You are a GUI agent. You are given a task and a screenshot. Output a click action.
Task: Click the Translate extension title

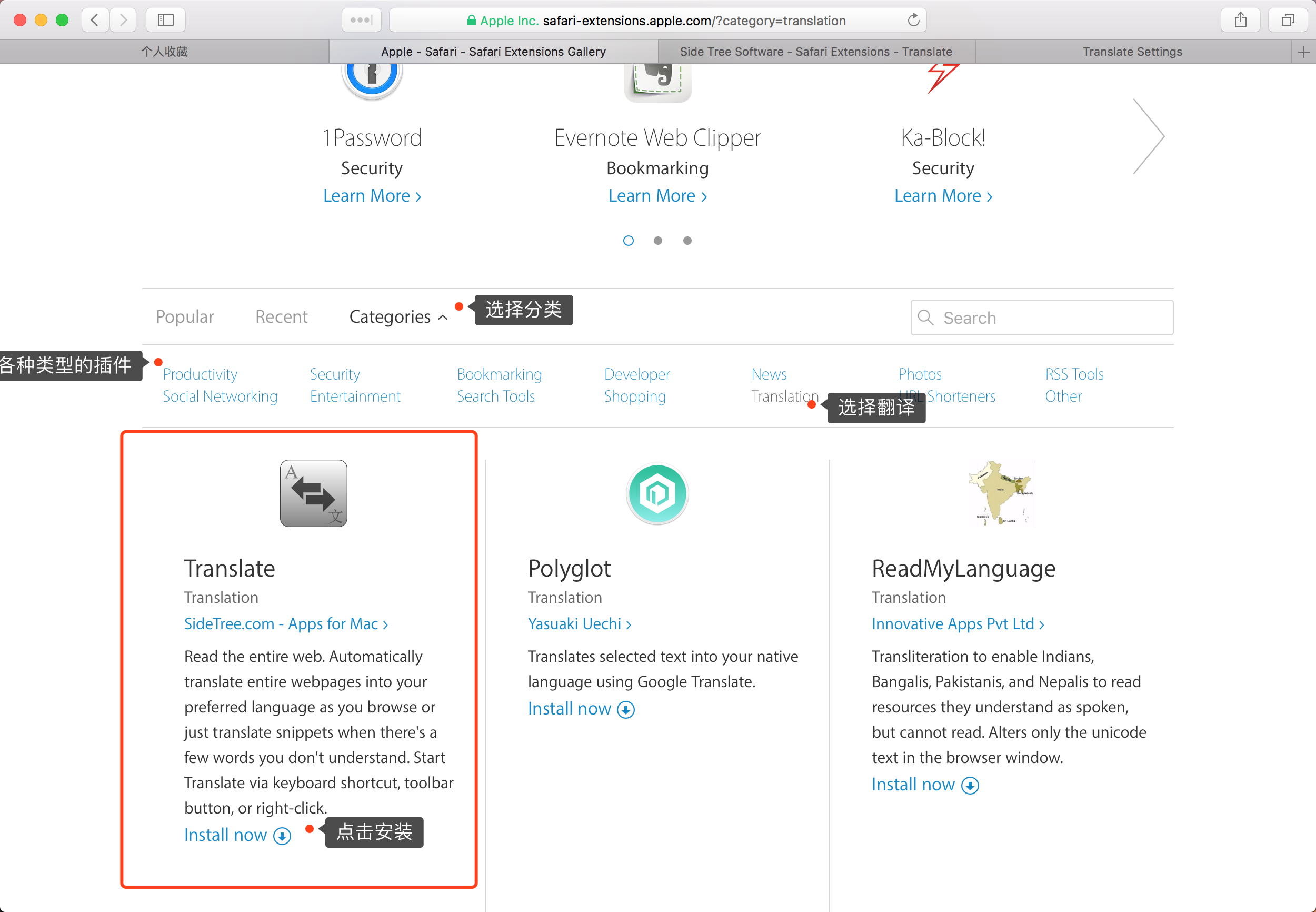click(x=229, y=569)
